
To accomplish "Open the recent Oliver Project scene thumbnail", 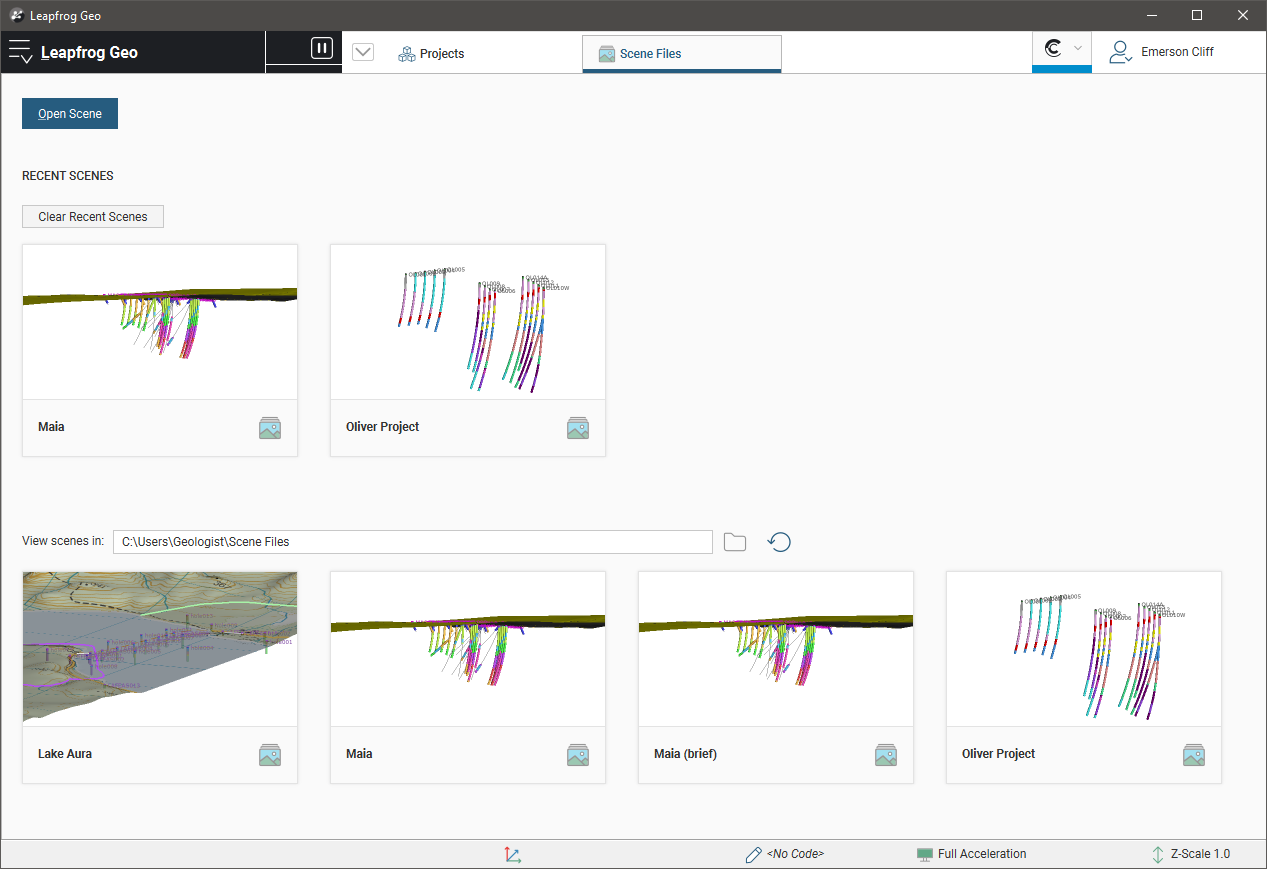I will 468,322.
